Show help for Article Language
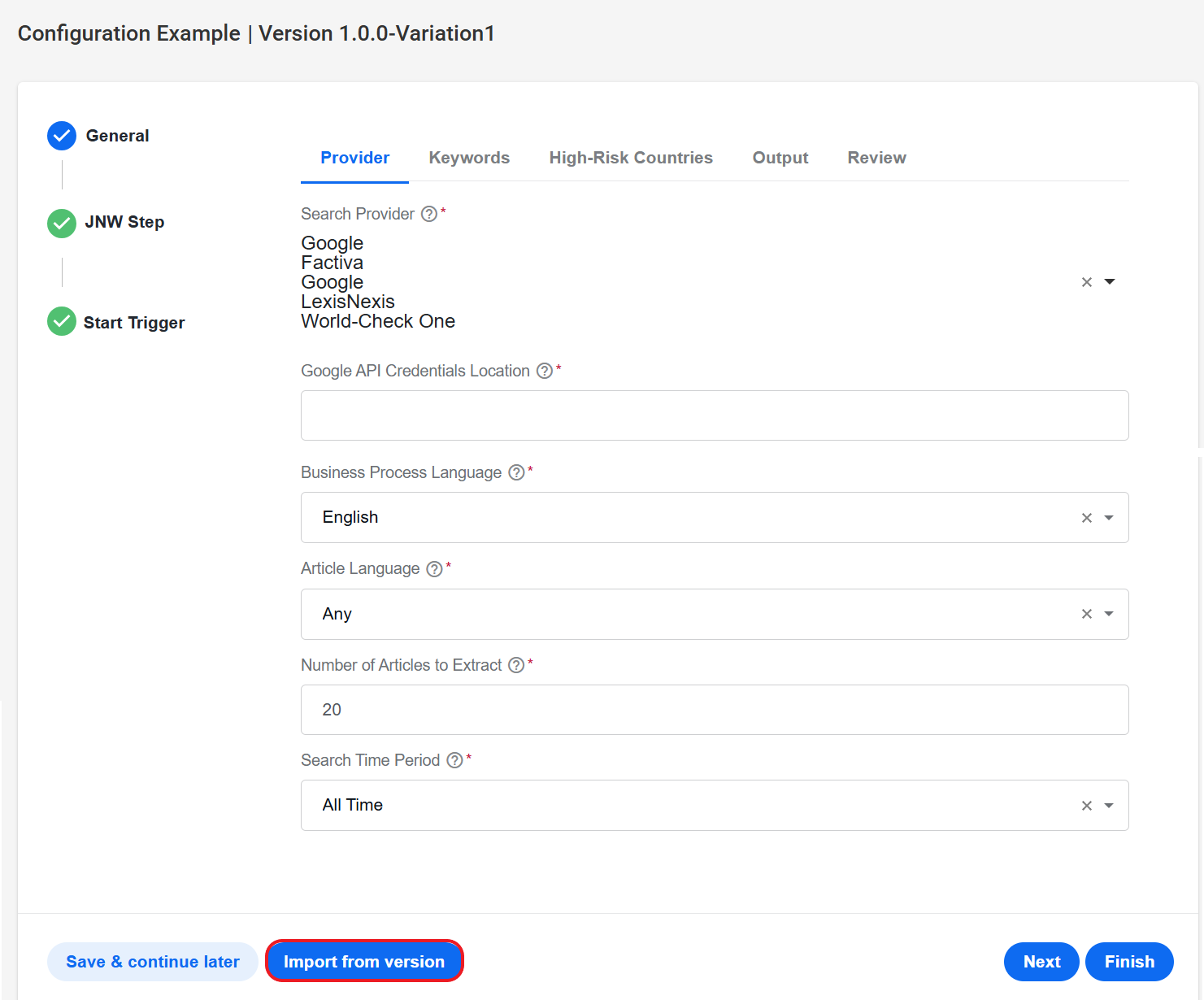 [435, 569]
